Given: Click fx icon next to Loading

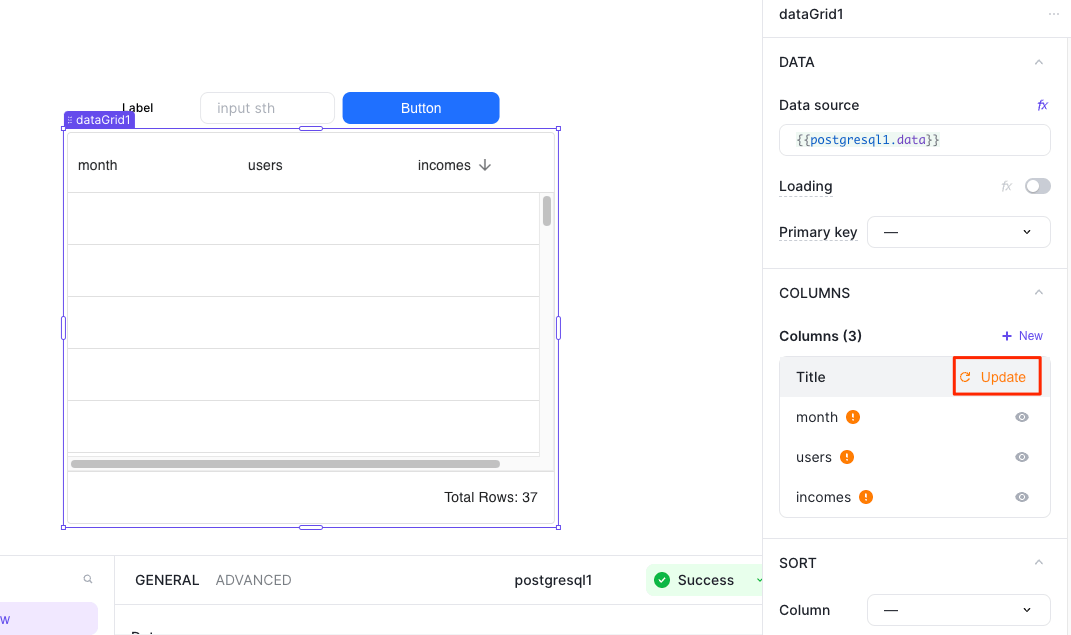Looking at the screenshot, I should (x=1006, y=186).
